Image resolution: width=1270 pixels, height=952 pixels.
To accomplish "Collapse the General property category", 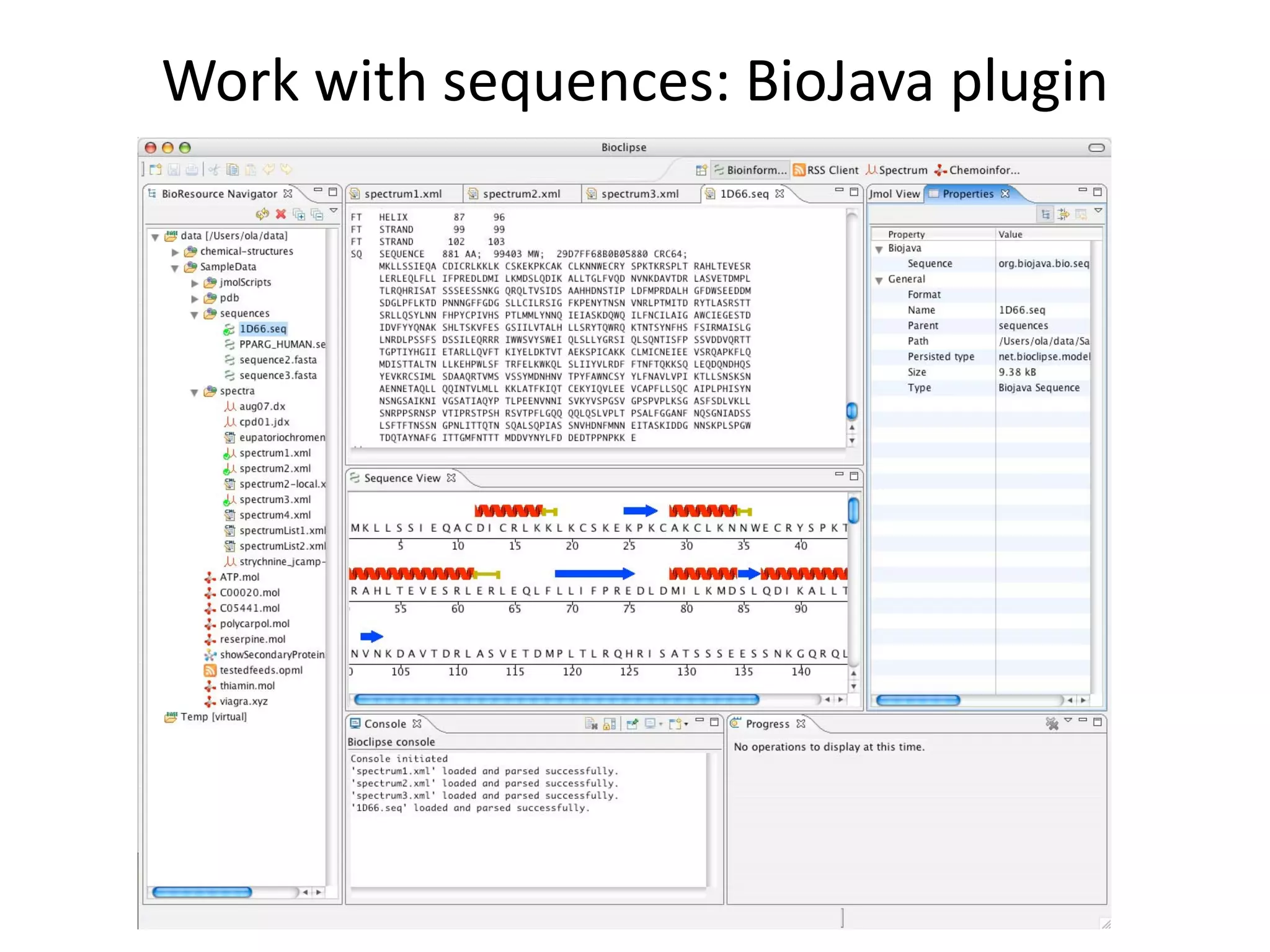I will pos(879,280).
